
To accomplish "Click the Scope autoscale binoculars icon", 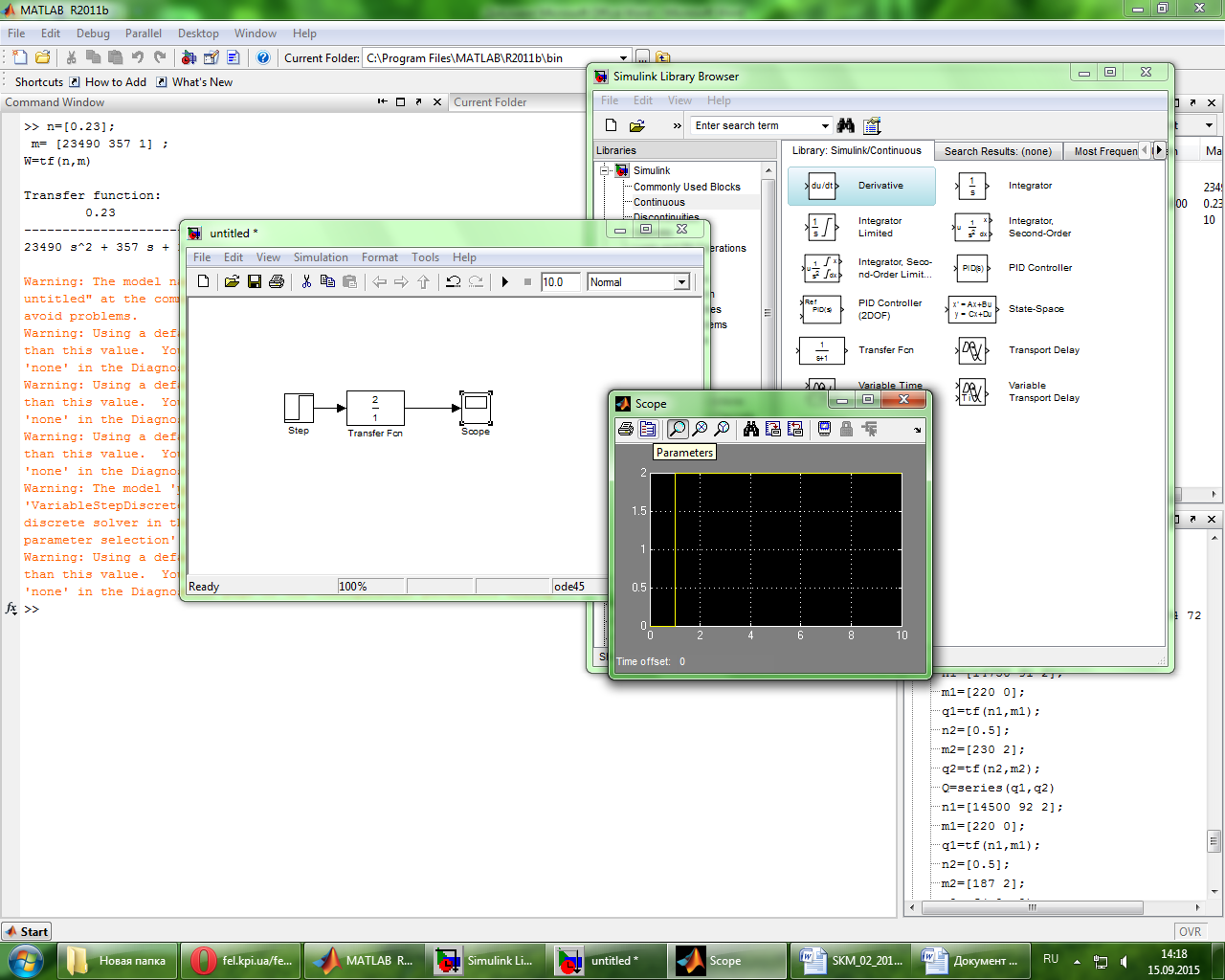I will [x=751, y=429].
